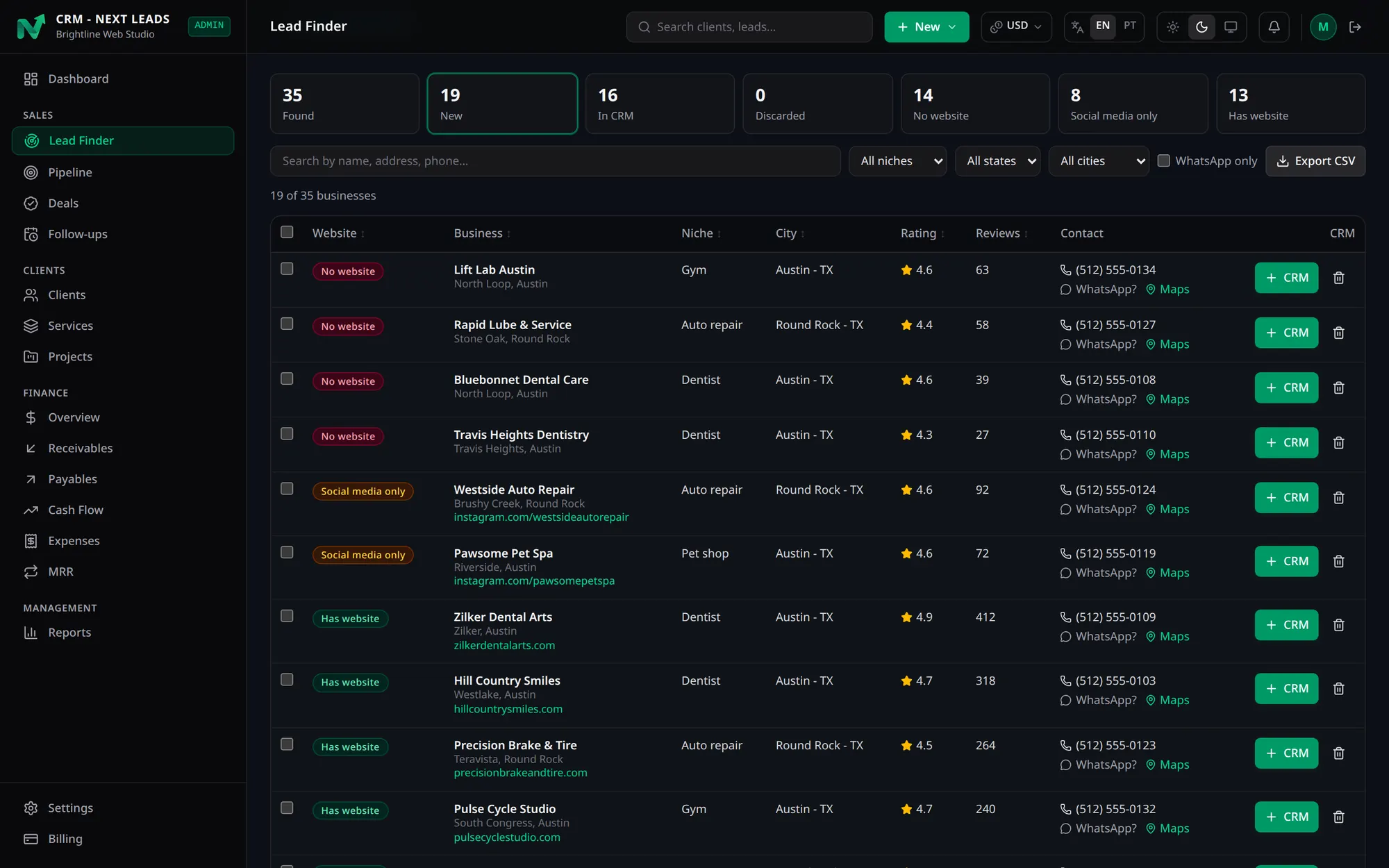Switch language to PT
Viewport: 1389px width, 868px height.
tap(1130, 26)
